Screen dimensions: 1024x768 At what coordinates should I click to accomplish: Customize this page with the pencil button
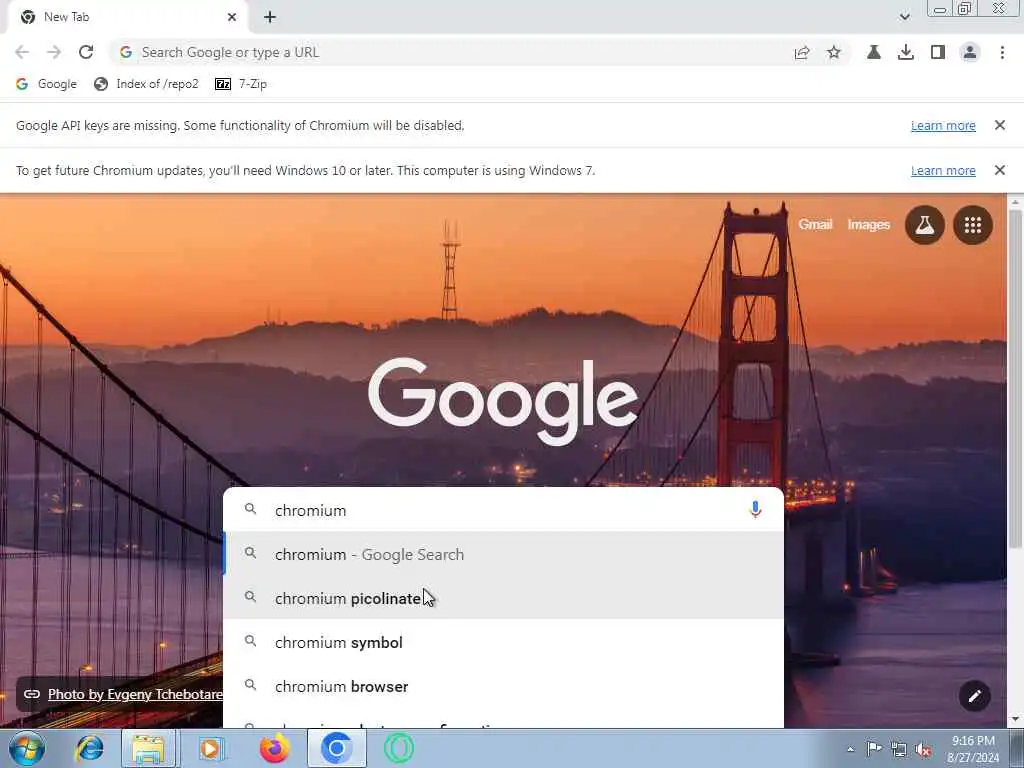pos(974,696)
